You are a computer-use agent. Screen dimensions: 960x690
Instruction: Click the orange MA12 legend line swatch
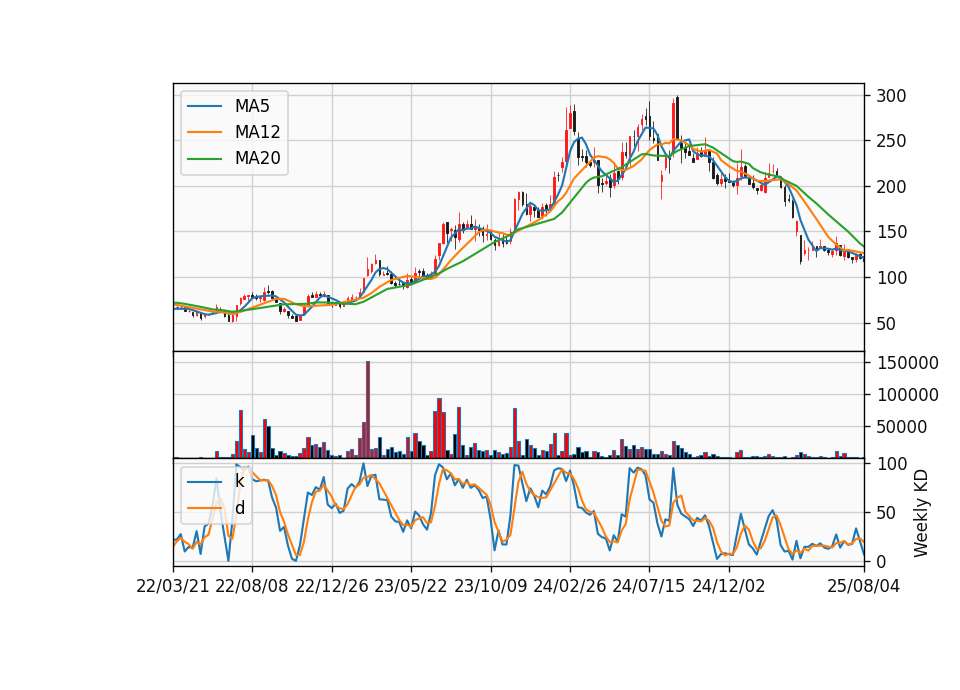tap(204, 132)
